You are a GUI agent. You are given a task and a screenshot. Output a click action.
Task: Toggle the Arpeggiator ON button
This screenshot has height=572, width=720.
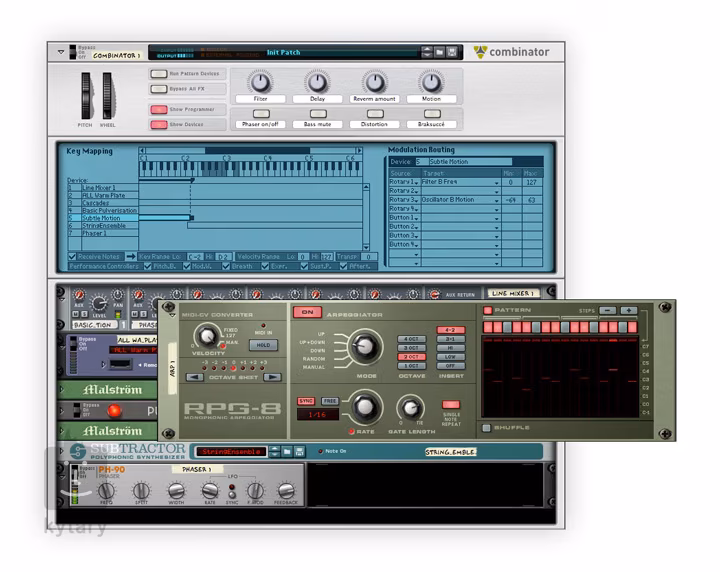(x=304, y=312)
